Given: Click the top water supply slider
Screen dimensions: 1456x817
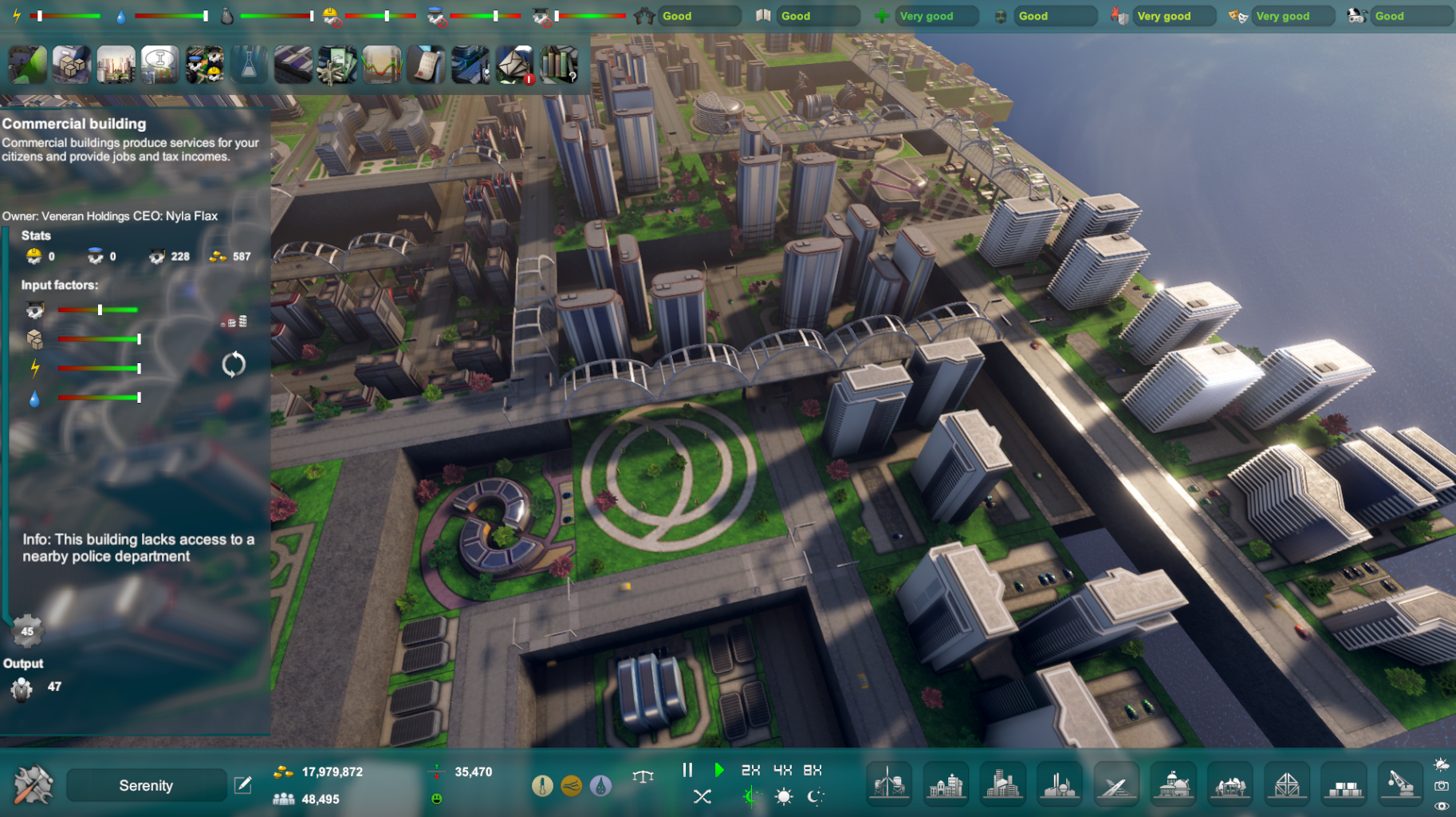Looking at the screenshot, I should pyautogui.click(x=171, y=16).
